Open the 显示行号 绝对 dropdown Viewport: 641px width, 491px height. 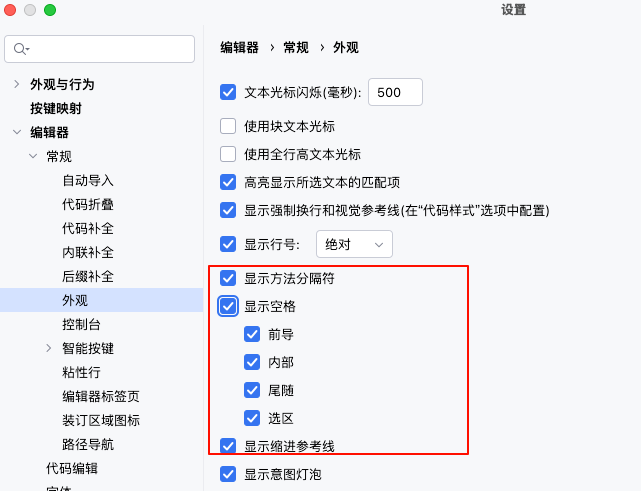354,244
